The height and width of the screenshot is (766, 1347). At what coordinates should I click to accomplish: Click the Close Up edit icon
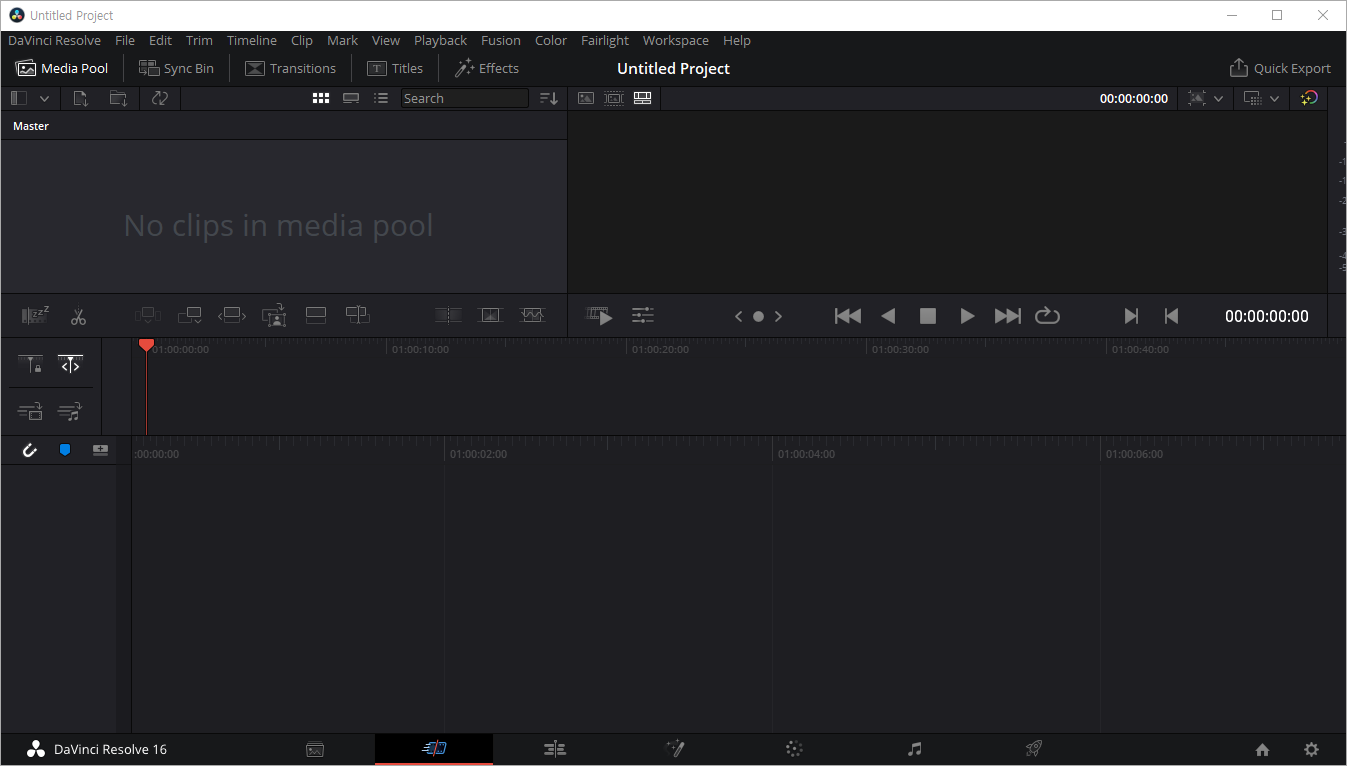(x=274, y=316)
